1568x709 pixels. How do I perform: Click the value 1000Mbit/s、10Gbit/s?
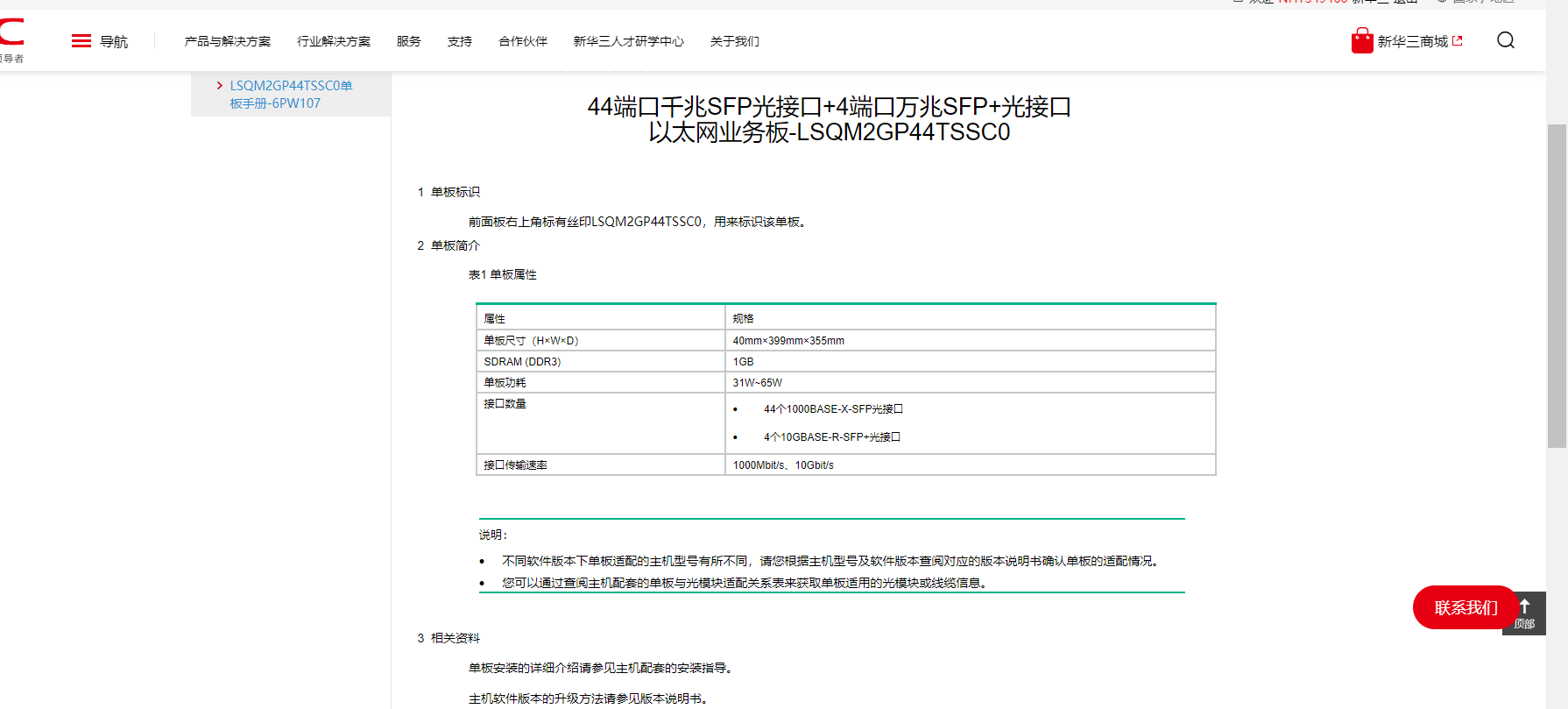click(x=783, y=464)
